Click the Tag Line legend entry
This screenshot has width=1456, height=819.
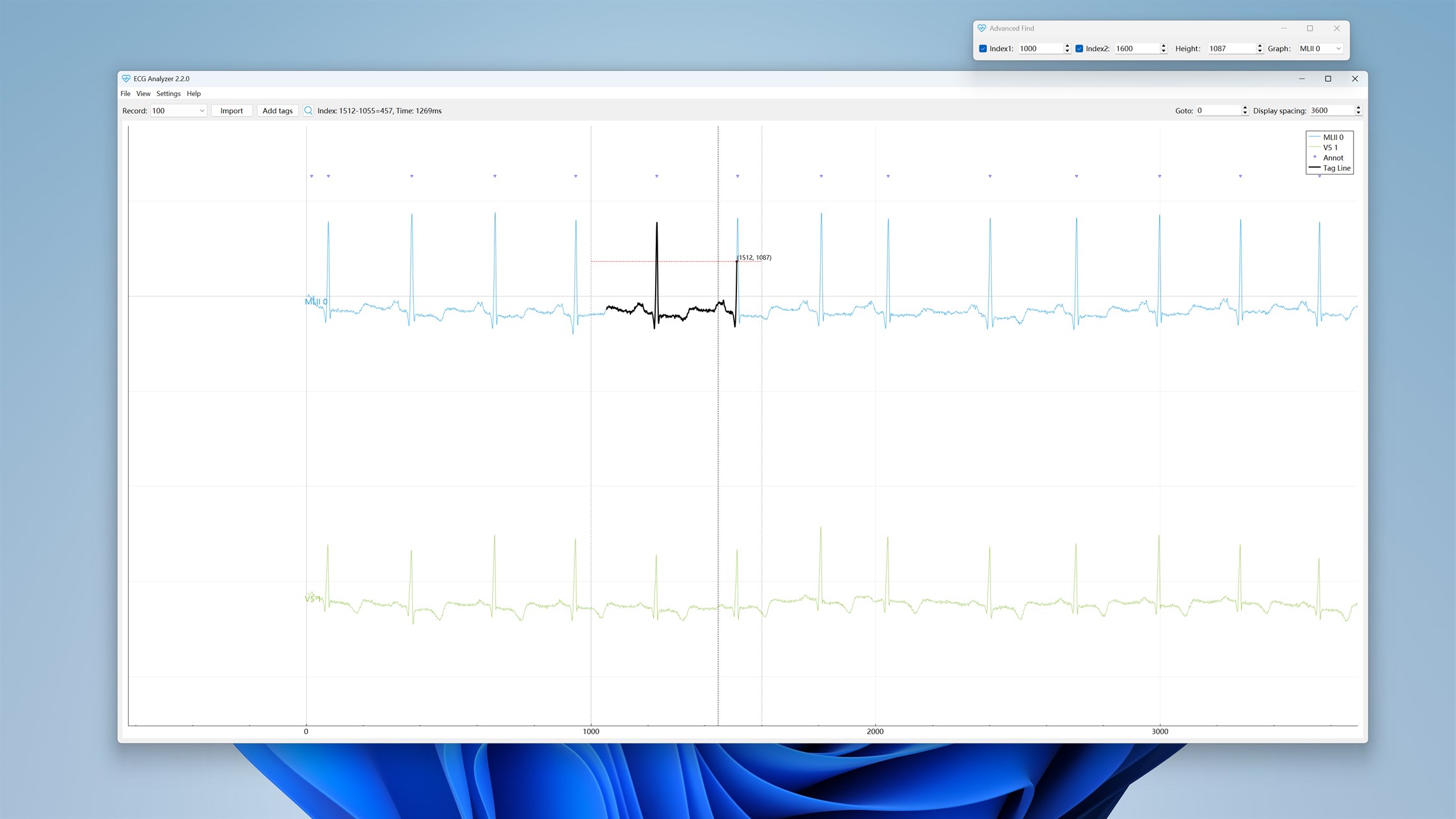tap(1336, 168)
